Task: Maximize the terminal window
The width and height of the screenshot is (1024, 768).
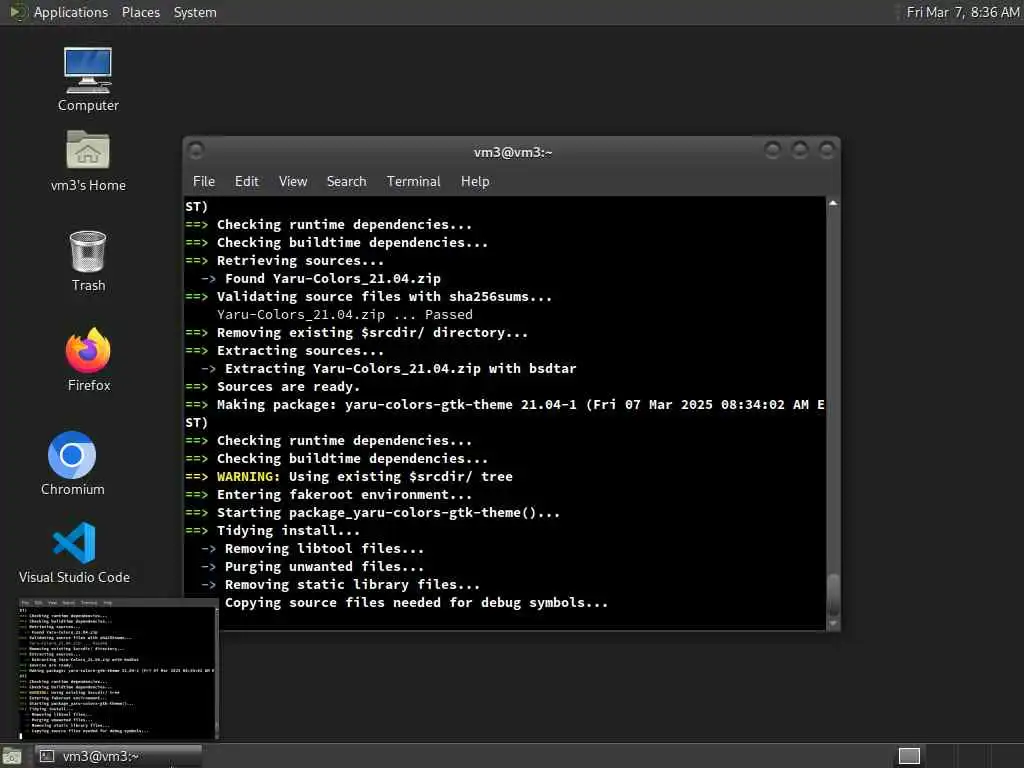Action: (799, 150)
